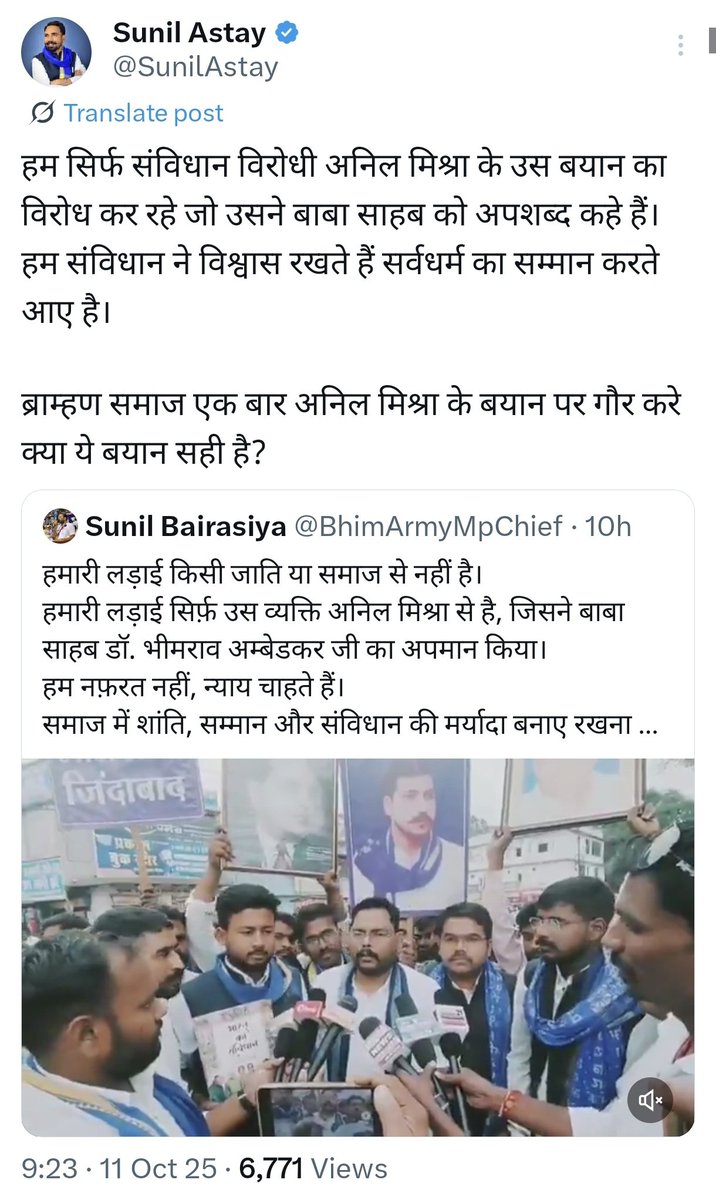Play the quoted post video
The image size is (716, 1200).
click(x=358, y=947)
